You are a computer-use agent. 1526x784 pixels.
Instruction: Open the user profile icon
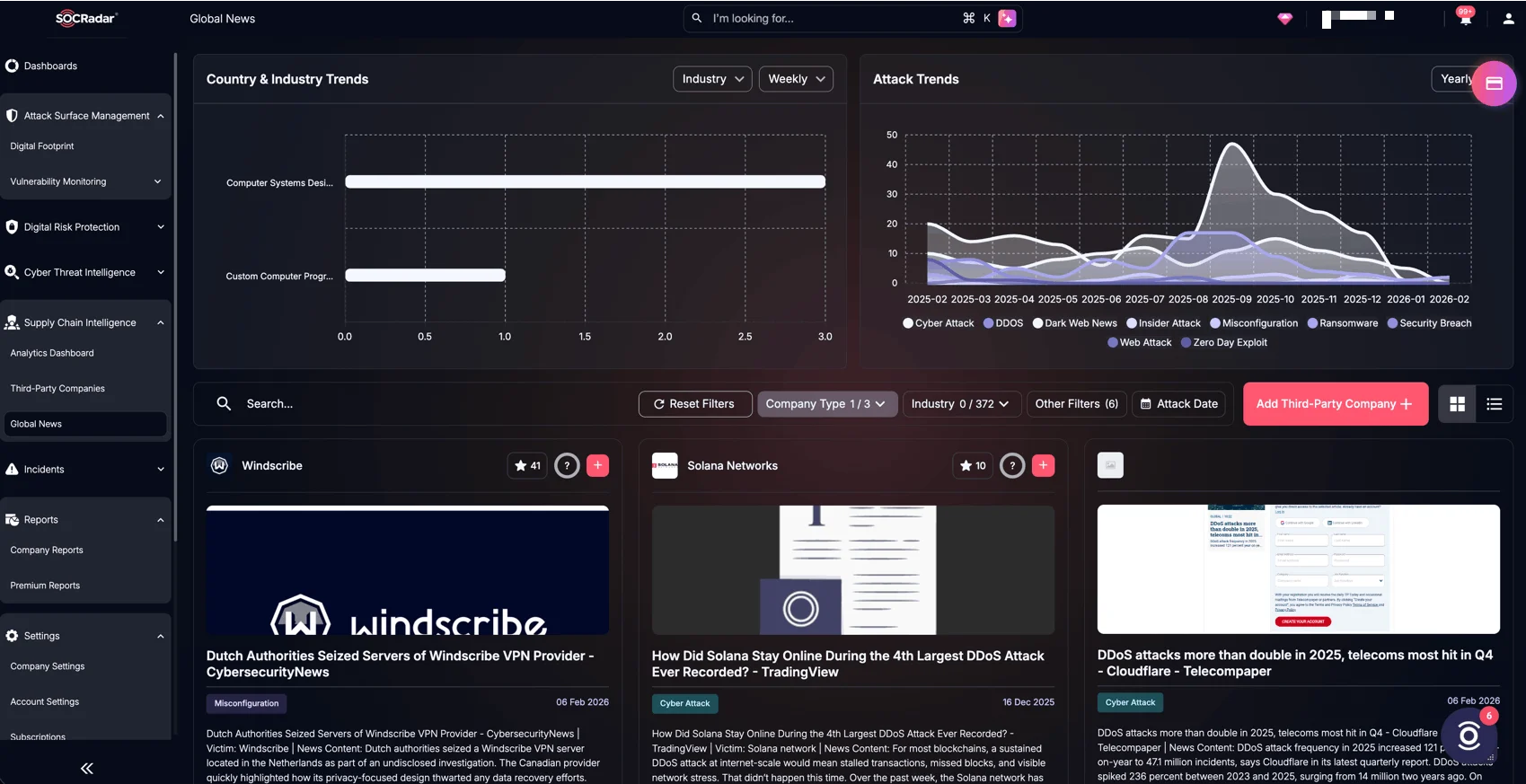(1508, 18)
